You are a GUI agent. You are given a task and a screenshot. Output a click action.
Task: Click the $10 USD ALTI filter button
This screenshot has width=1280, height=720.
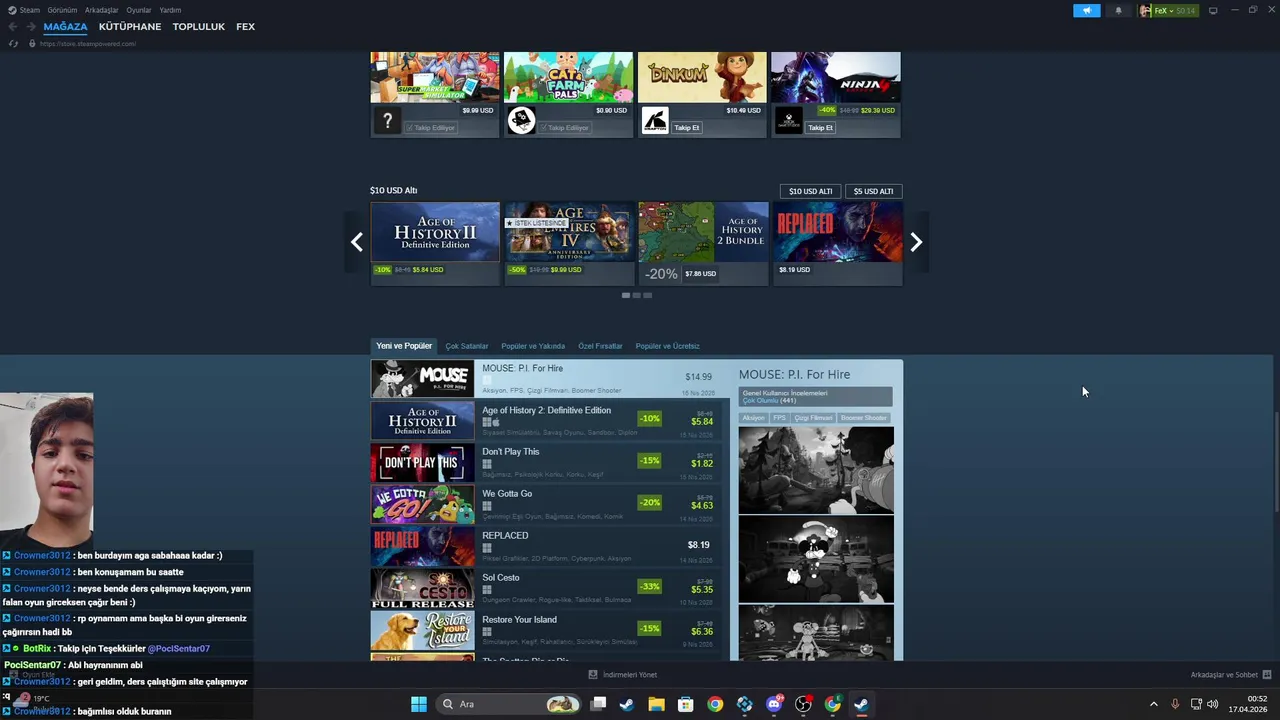pyautogui.click(x=810, y=191)
